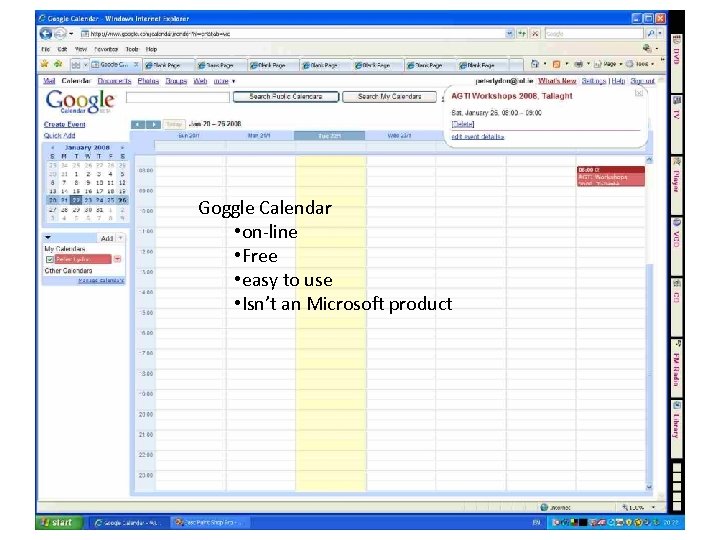Click the calendar search text field
Image resolution: width=720 pixels, height=540 pixels.
178,97
